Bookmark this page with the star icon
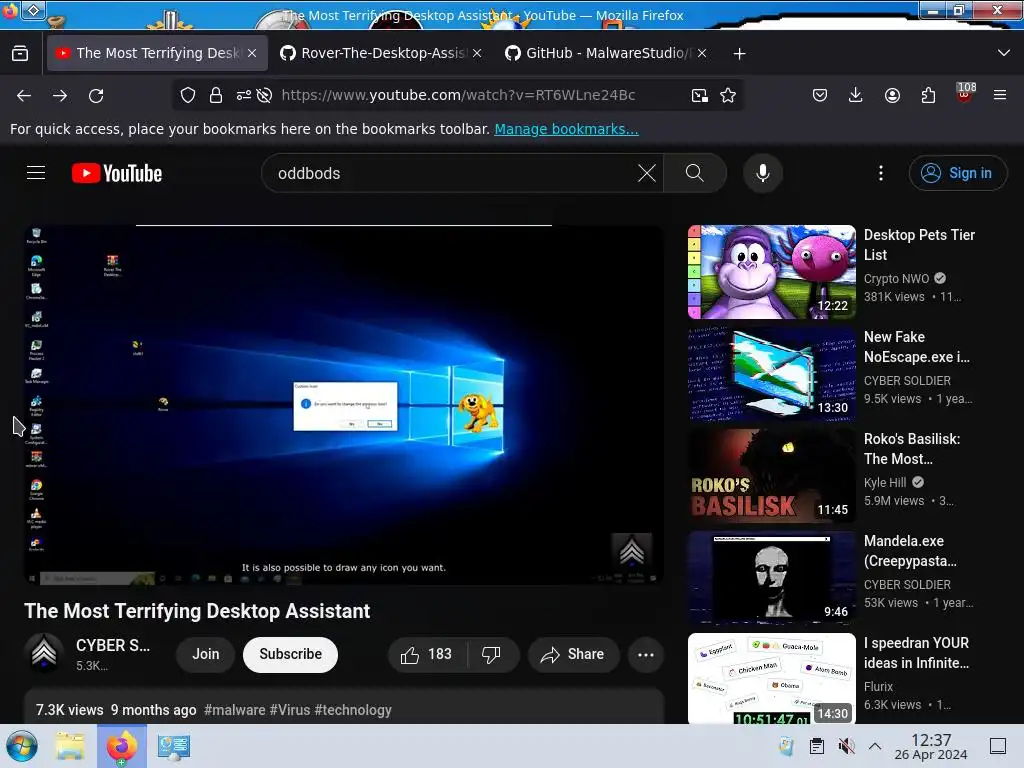This screenshot has height=768, width=1024. [728, 95]
